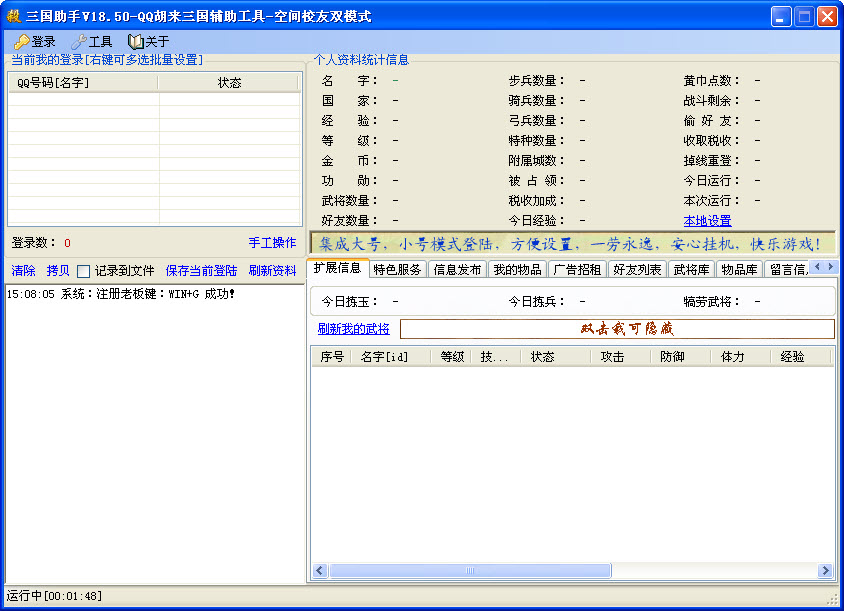The width and height of the screenshot is (844, 611).
Task: Click the key icon for 登录
Action: (x=21, y=42)
